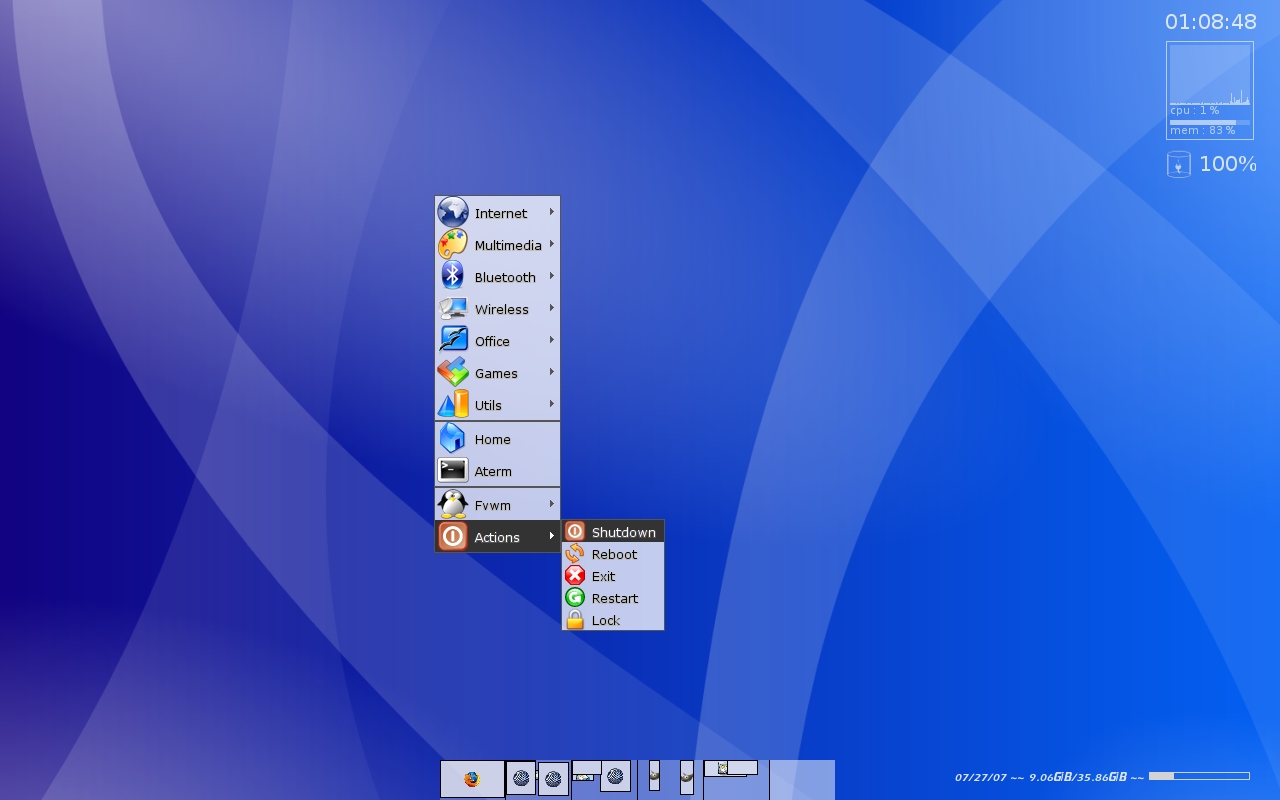Click the memory usage bar above mem 83%

[1210, 122]
